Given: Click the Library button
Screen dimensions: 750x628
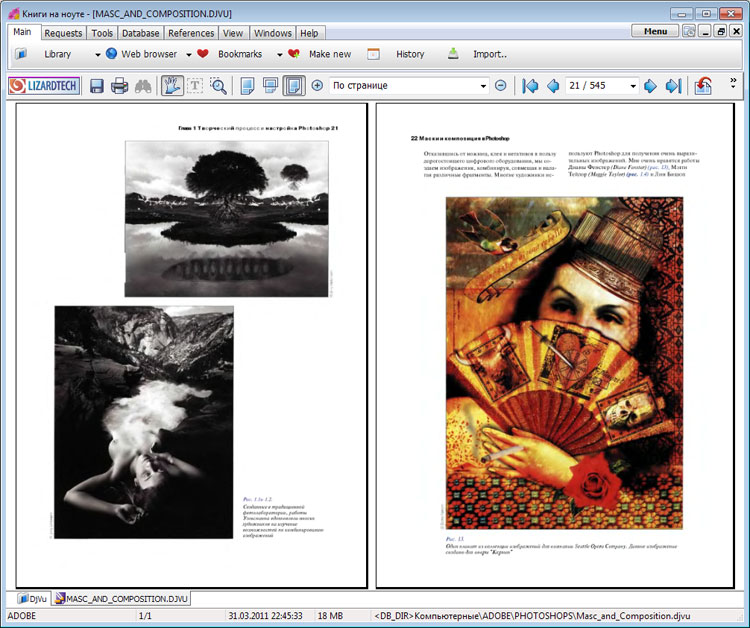Looking at the screenshot, I should (x=57, y=54).
